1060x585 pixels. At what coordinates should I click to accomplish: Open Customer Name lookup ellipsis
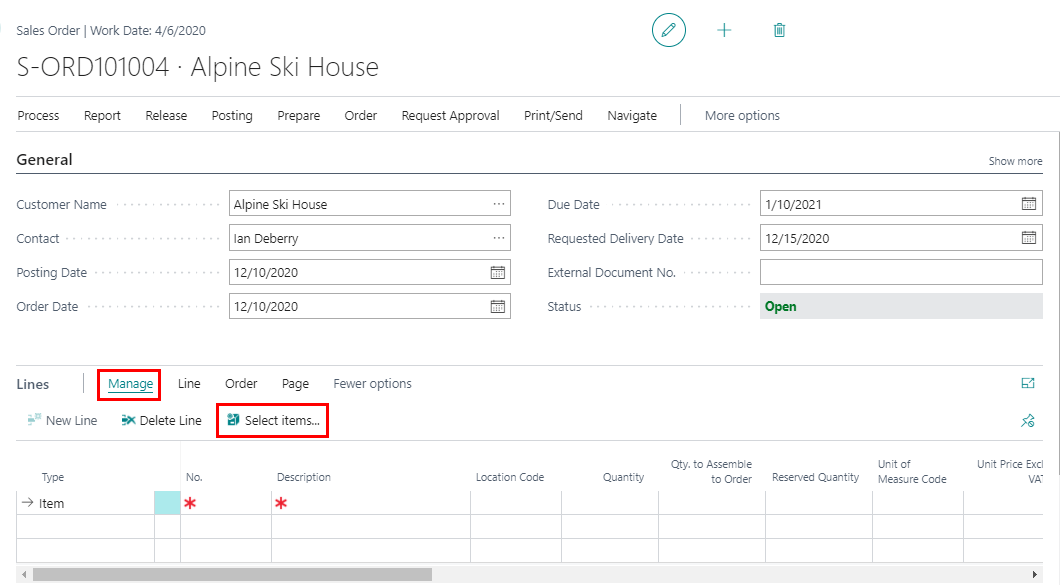(499, 204)
